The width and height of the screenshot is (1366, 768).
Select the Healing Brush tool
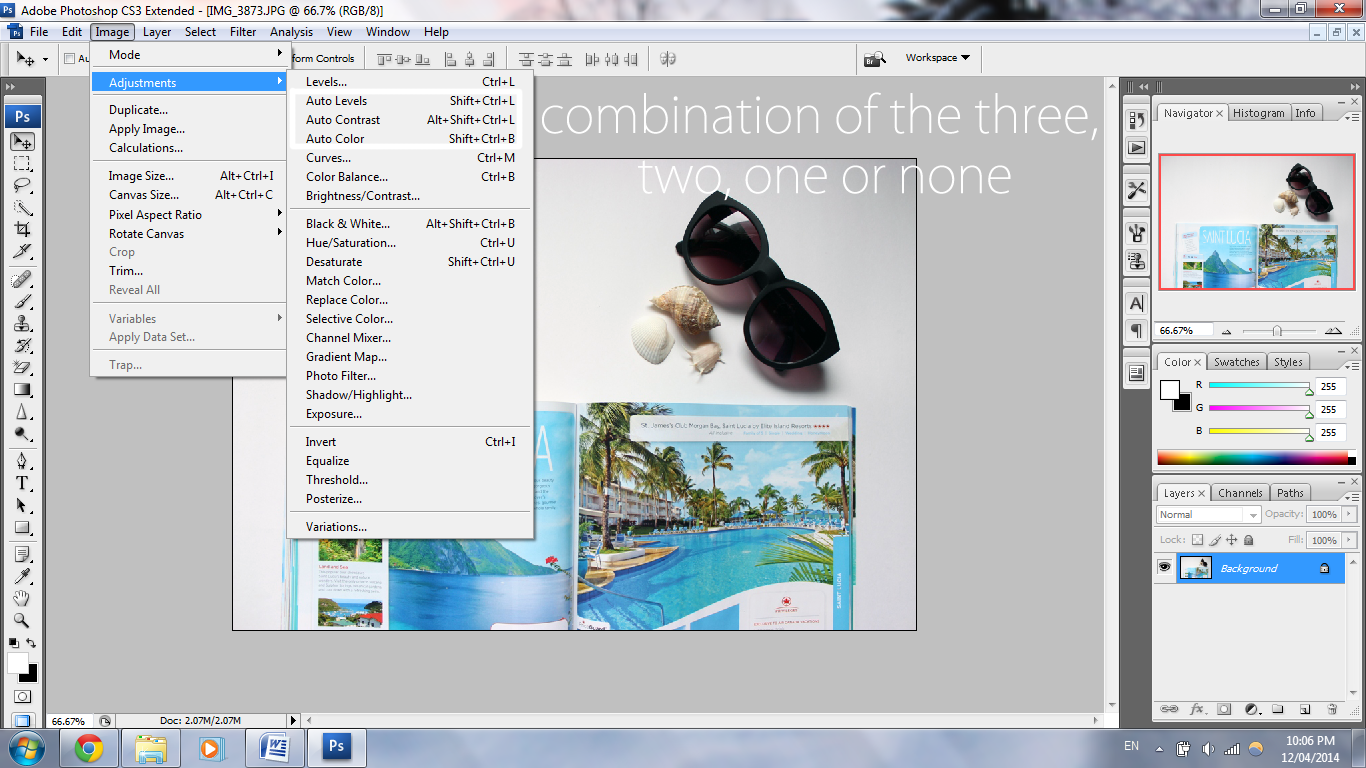pos(22,280)
